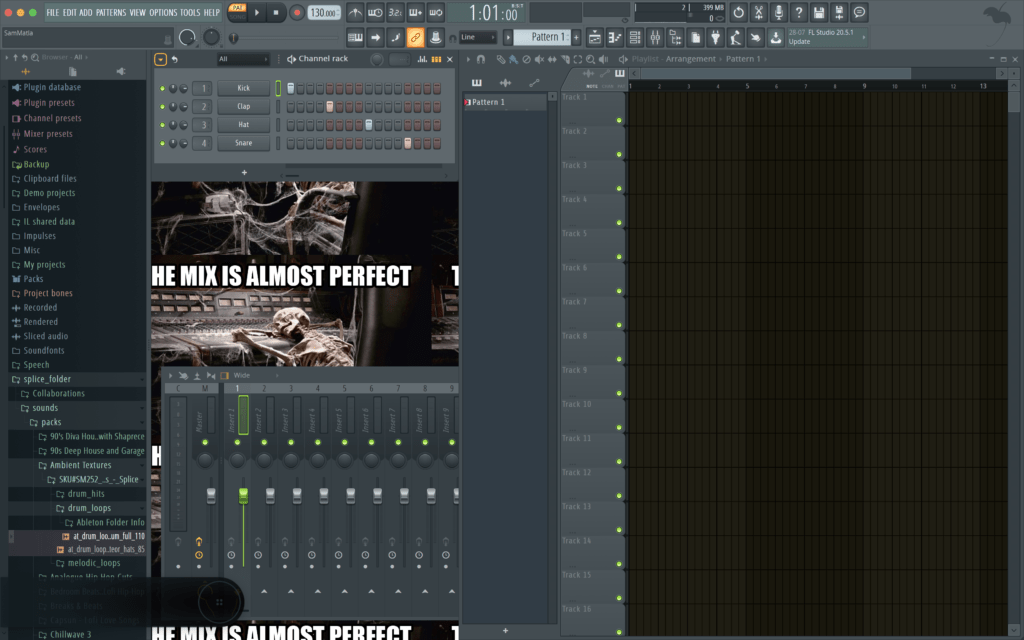Screen dimensions: 1024x640
Task: Open the OPTIONS menu
Action: (x=163, y=12)
